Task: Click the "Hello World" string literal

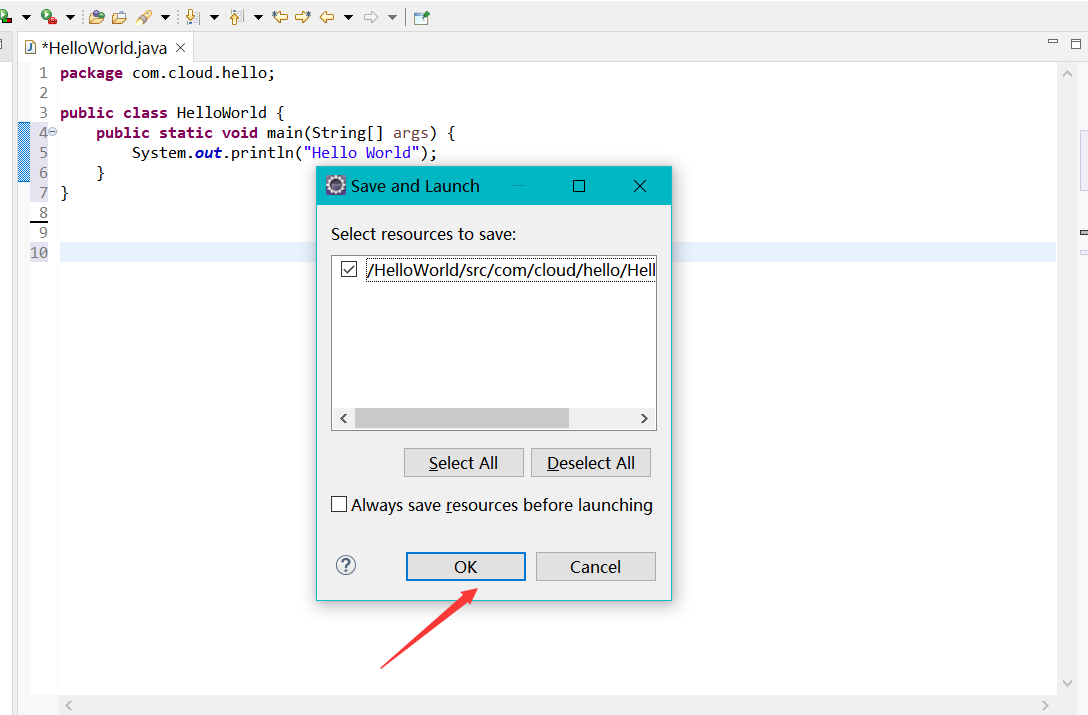Action: pyautogui.click(x=362, y=153)
